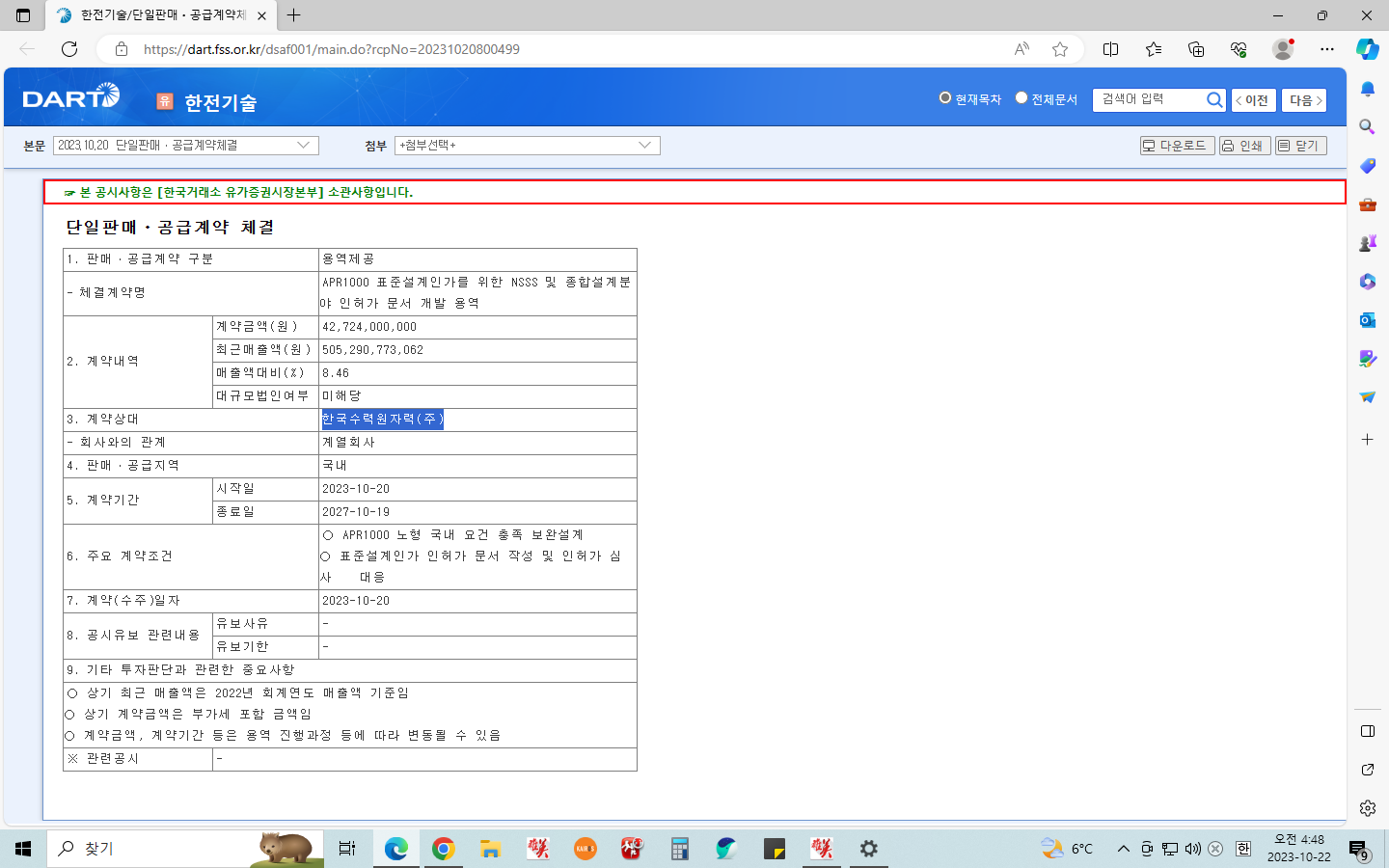1389x868 pixels.
Task: Open Edge Settings and more menu
Action: pos(1327,49)
